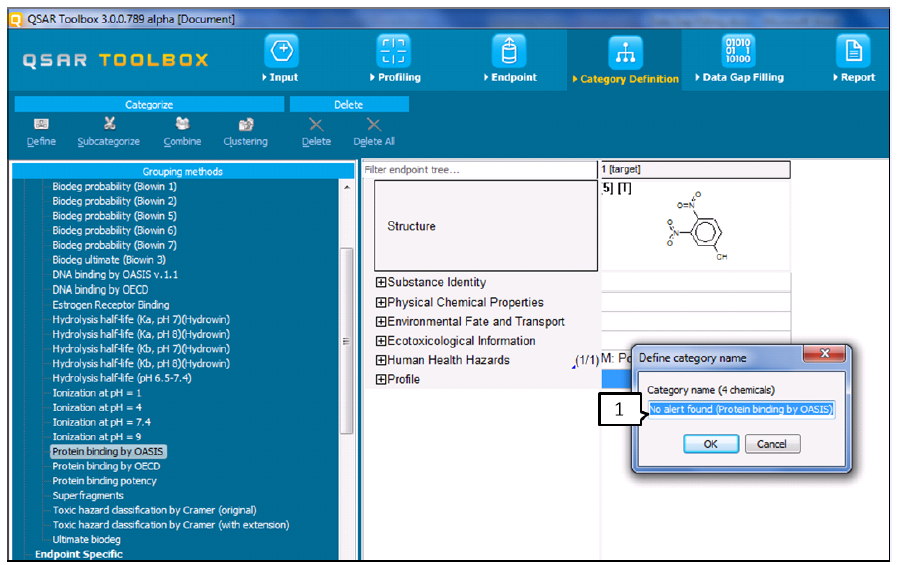Select Biodeg ultimate (Biowin 3)

(x=109, y=260)
